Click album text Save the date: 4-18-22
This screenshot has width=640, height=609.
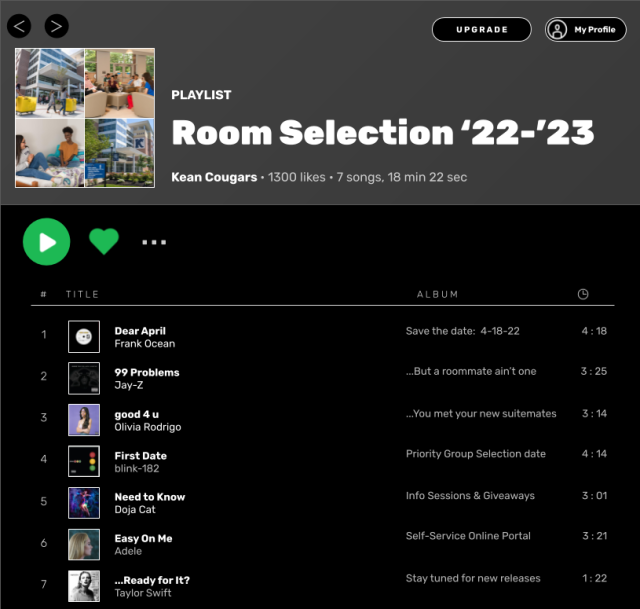click(x=462, y=331)
